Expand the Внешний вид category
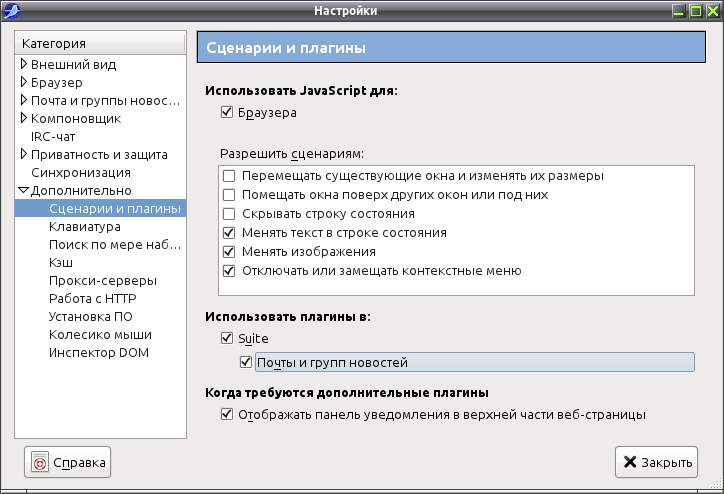724x494 pixels. tap(24, 64)
